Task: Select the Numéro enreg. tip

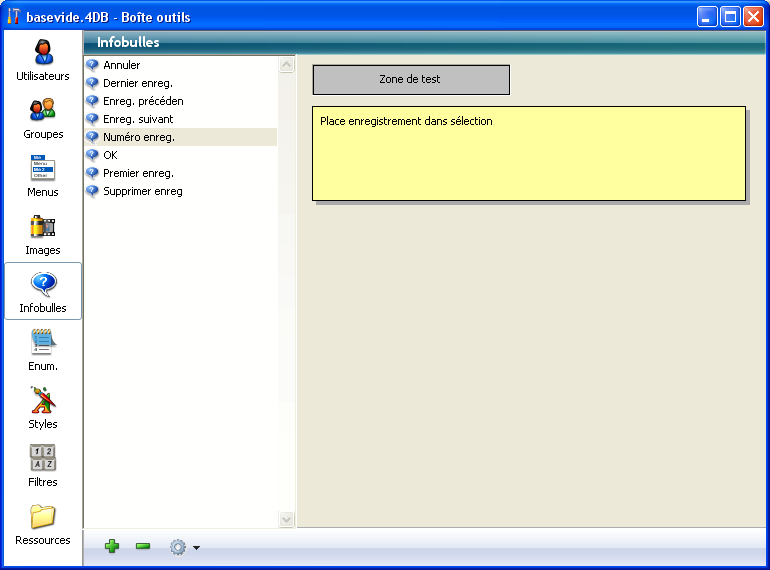Action: tap(181, 137)
